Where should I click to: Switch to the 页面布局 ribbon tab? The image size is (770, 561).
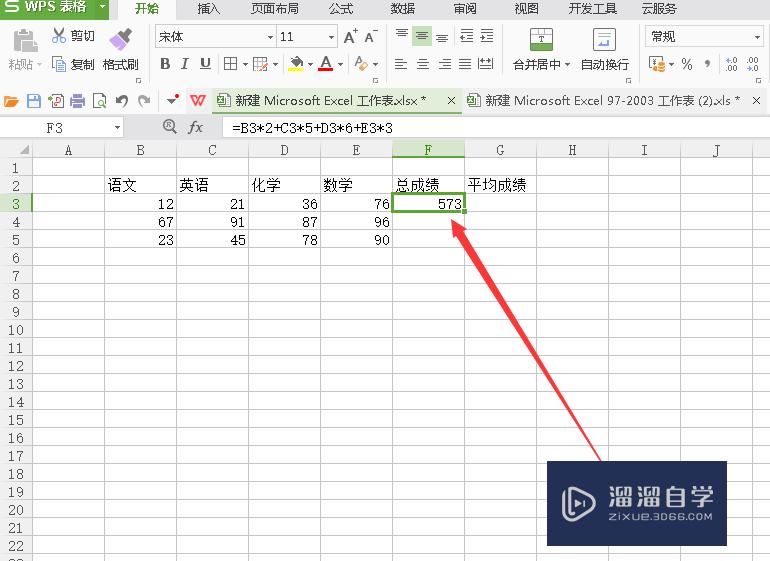click(275, 9)
